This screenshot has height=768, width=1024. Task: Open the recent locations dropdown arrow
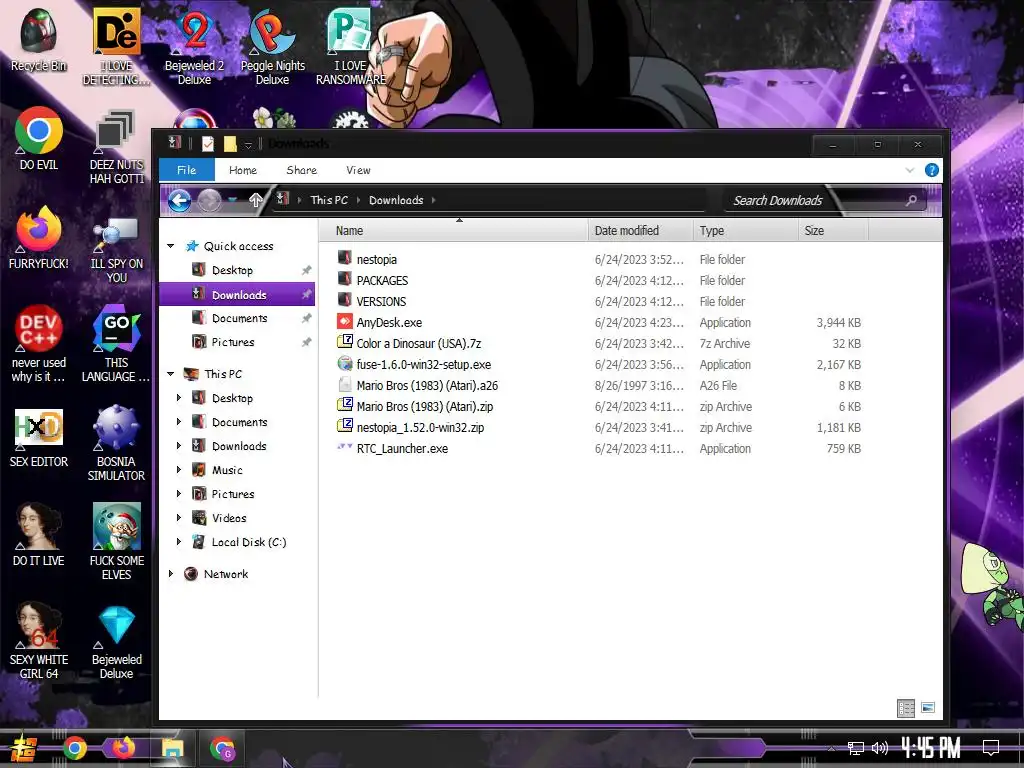point(232,200)
